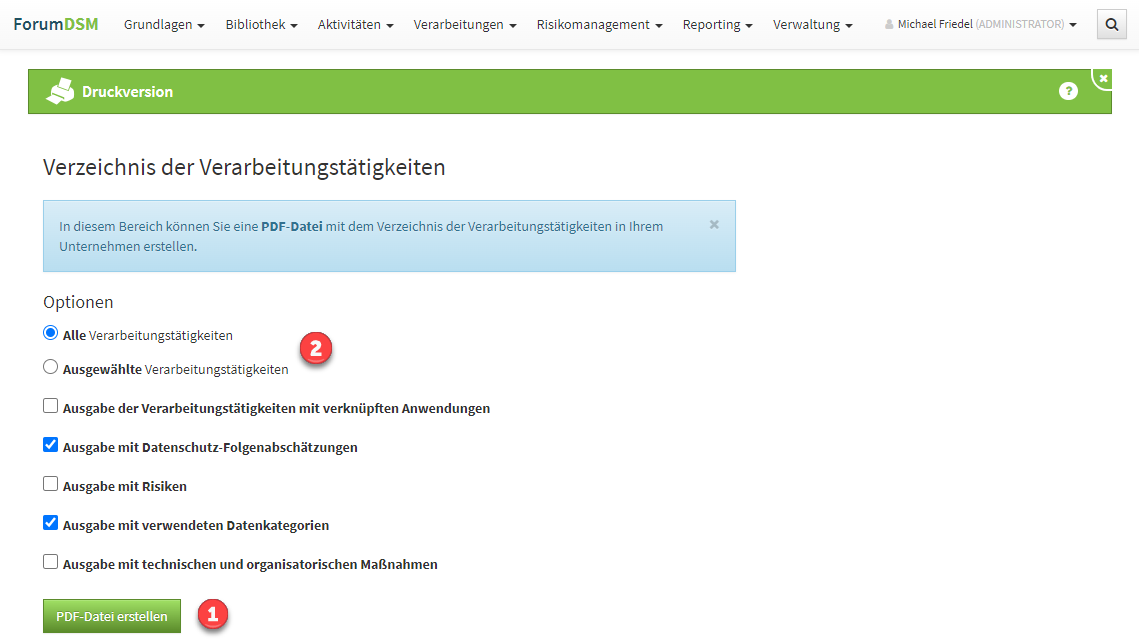Check Ausgabe mit technischen und organisatorischen Maßnahmen
1139x644 pixels.
coord(50,561)
